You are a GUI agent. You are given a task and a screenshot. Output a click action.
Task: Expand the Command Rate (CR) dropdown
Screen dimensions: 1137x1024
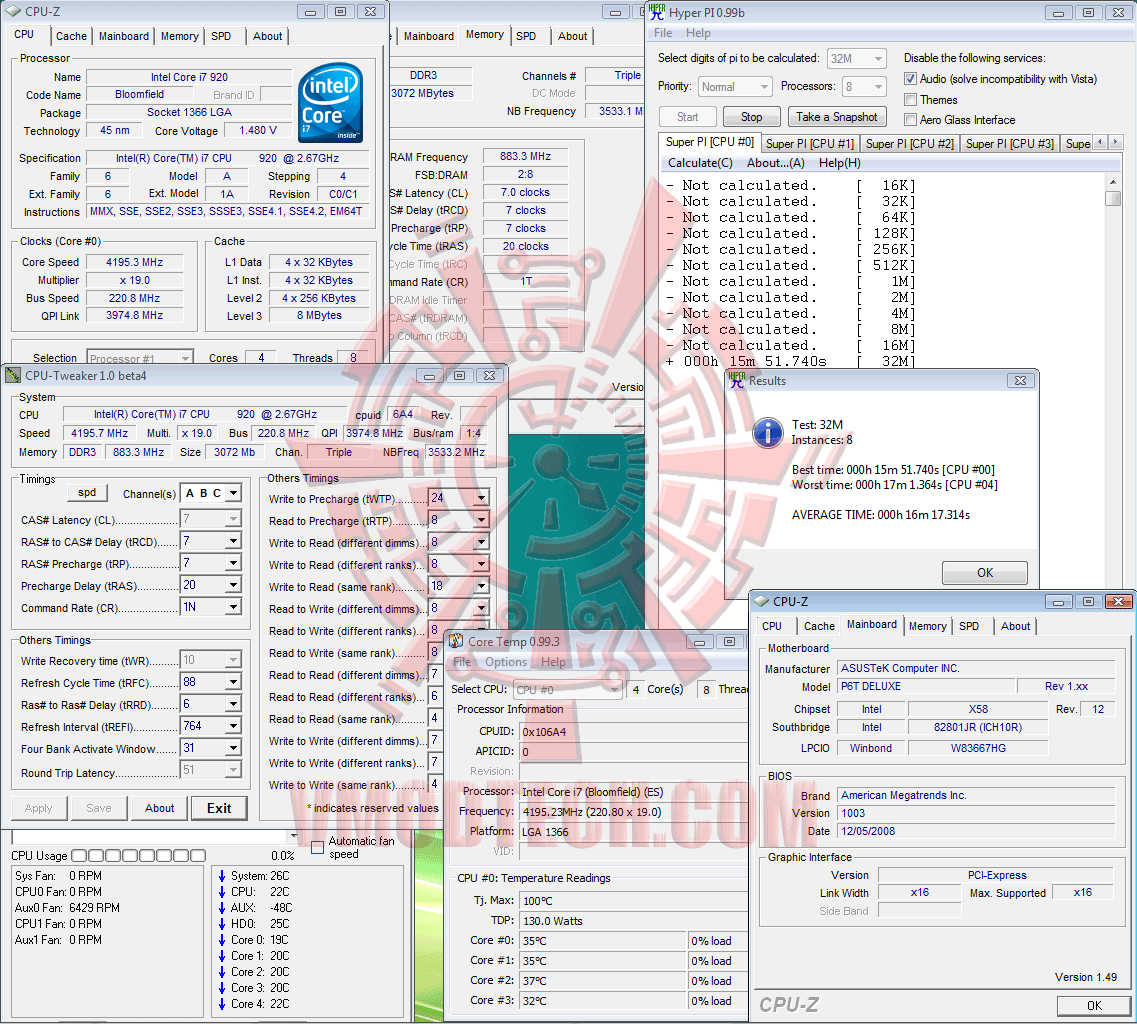233,607
